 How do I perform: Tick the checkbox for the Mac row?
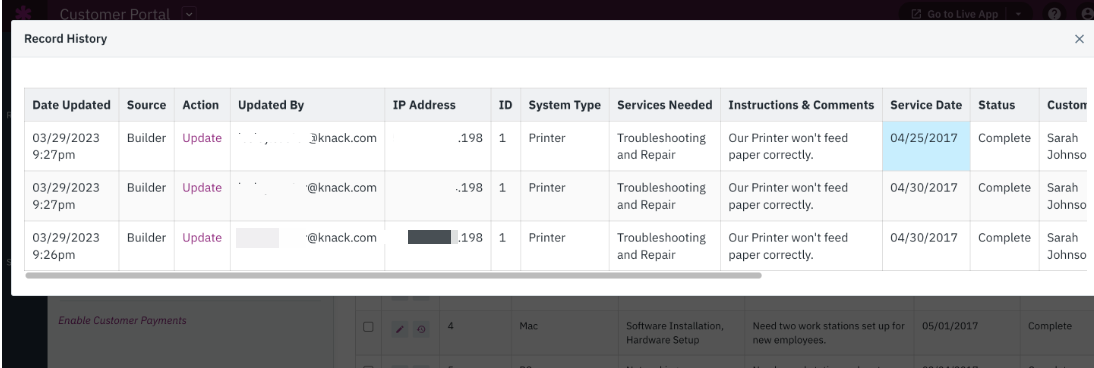click(368, 326)
